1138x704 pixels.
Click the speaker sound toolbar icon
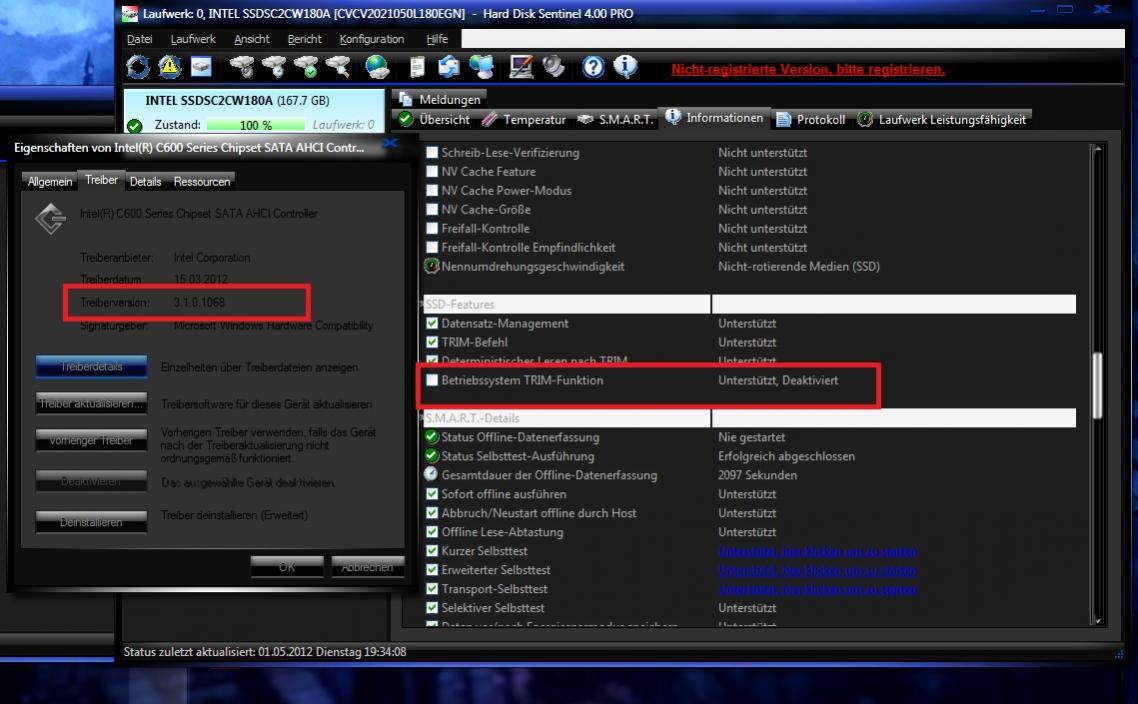coord(553,67)
